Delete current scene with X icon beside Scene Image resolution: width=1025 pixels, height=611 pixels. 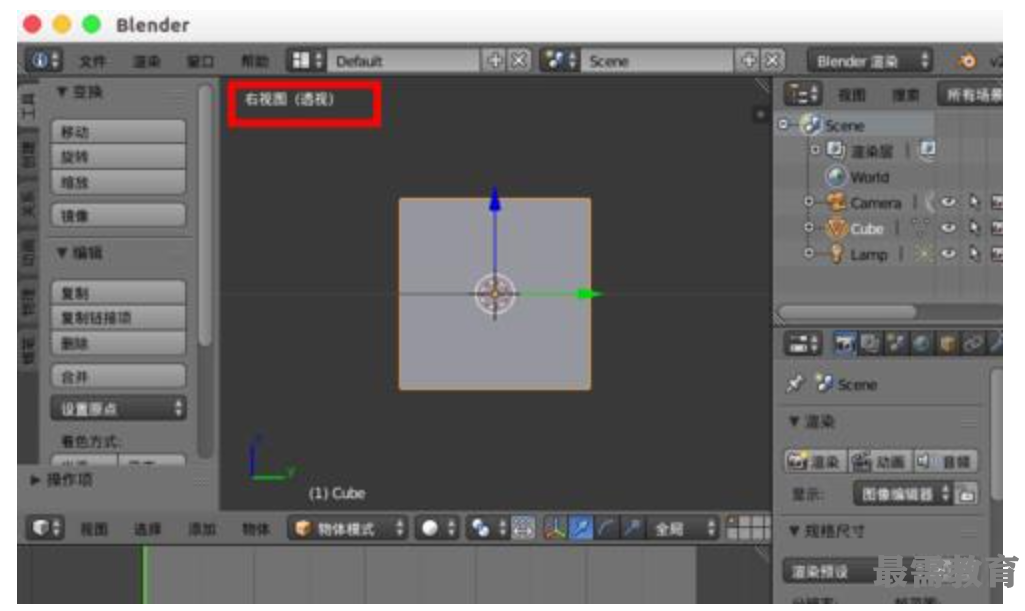773,61
